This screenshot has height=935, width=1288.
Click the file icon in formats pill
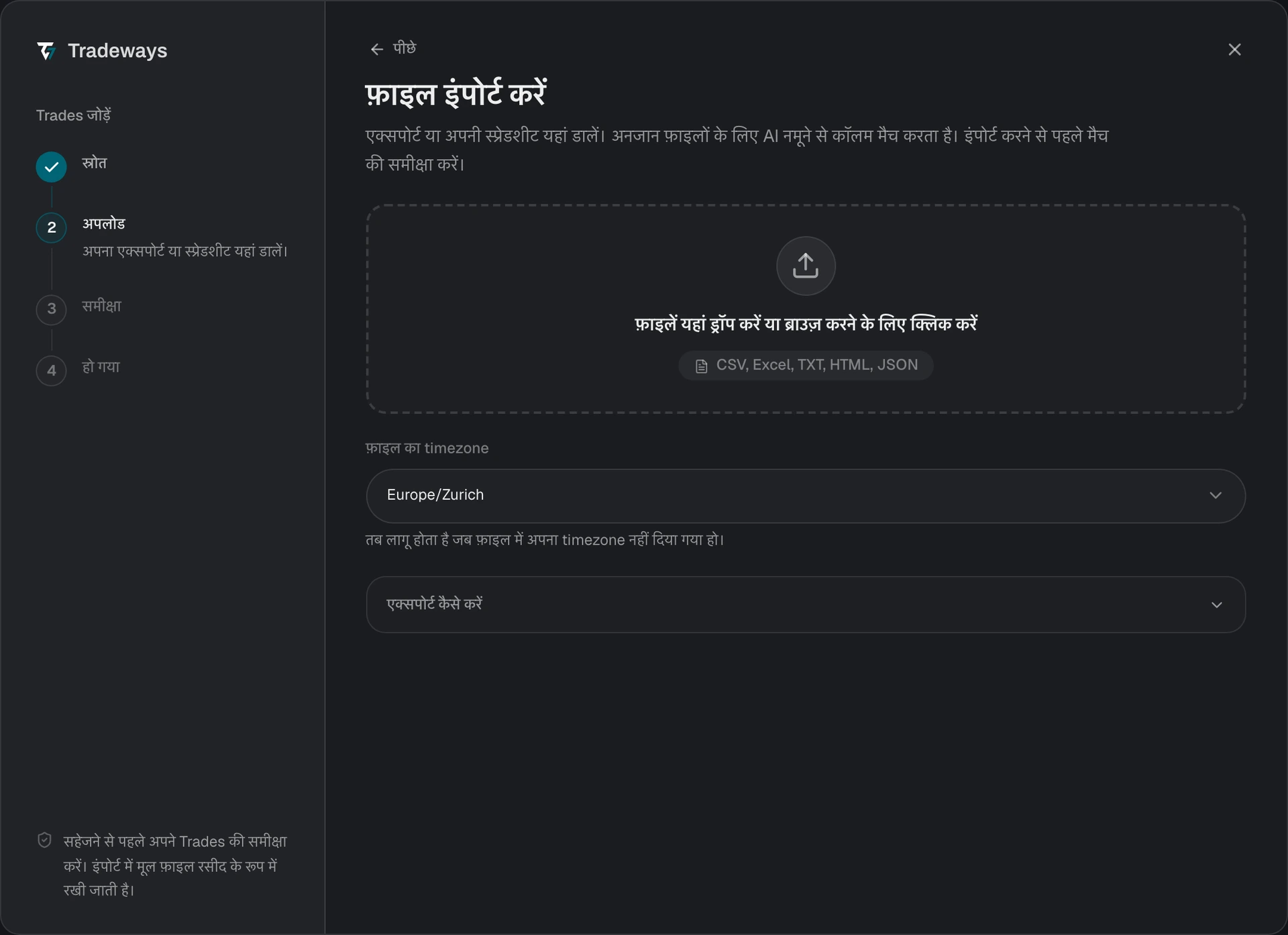pyautogui.click(x=702, y=366)
